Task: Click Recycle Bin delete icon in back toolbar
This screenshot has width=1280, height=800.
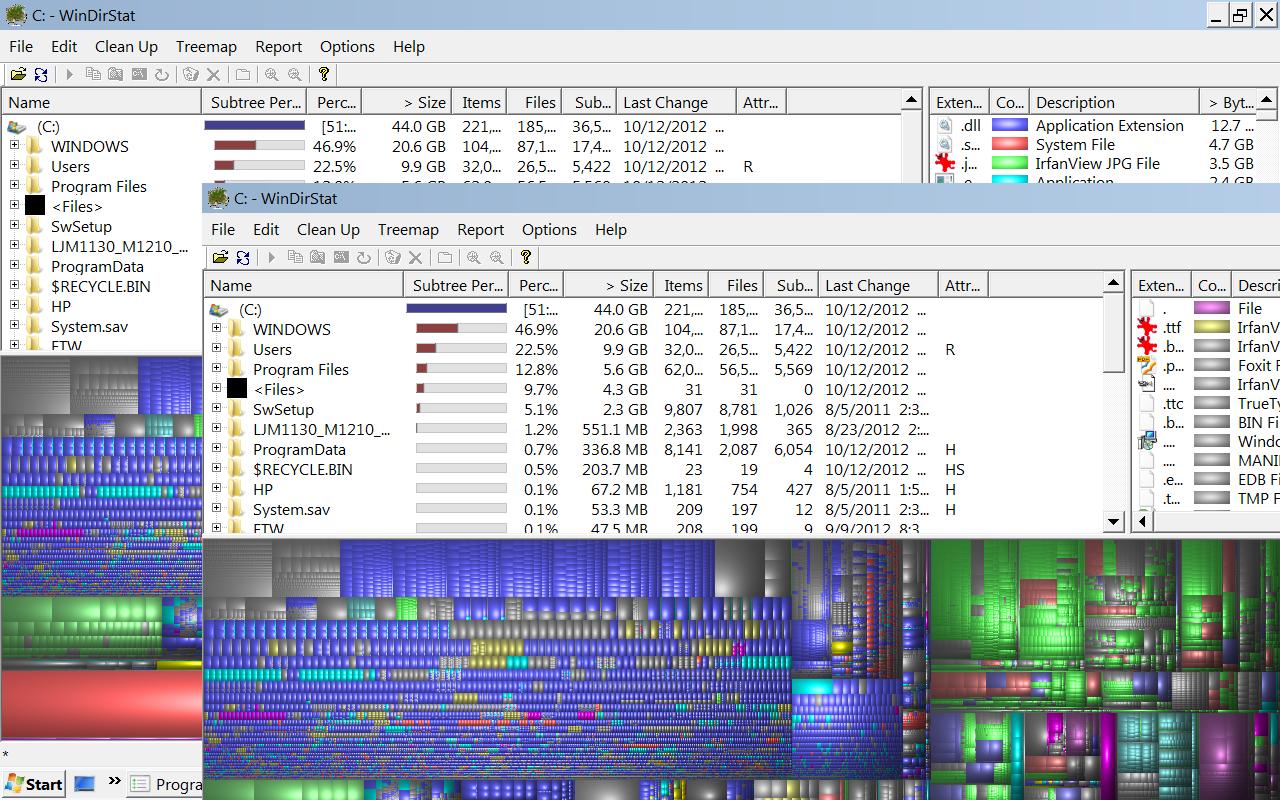Action: click(x=191, y=74)
